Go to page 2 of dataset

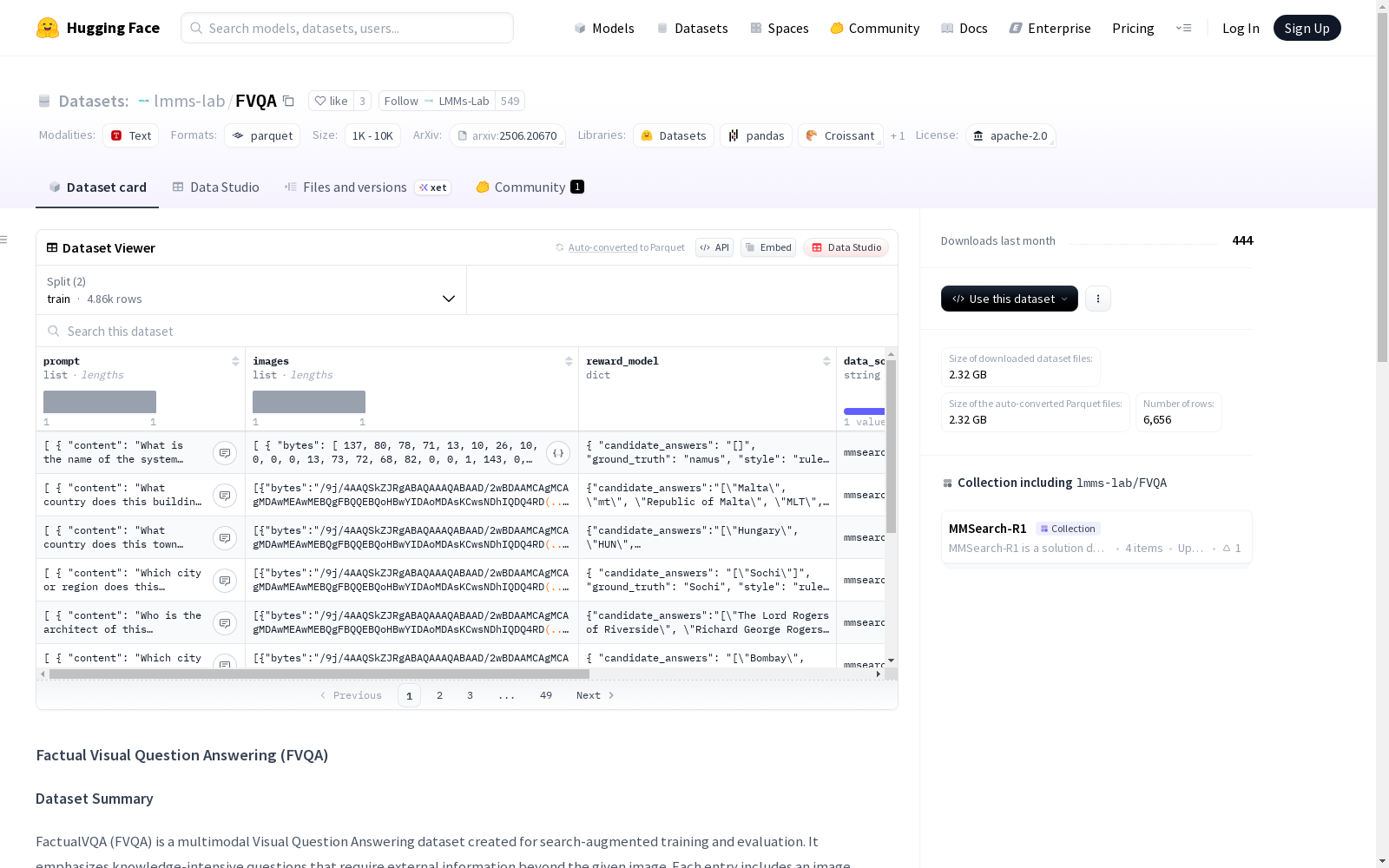coord(440,695)
